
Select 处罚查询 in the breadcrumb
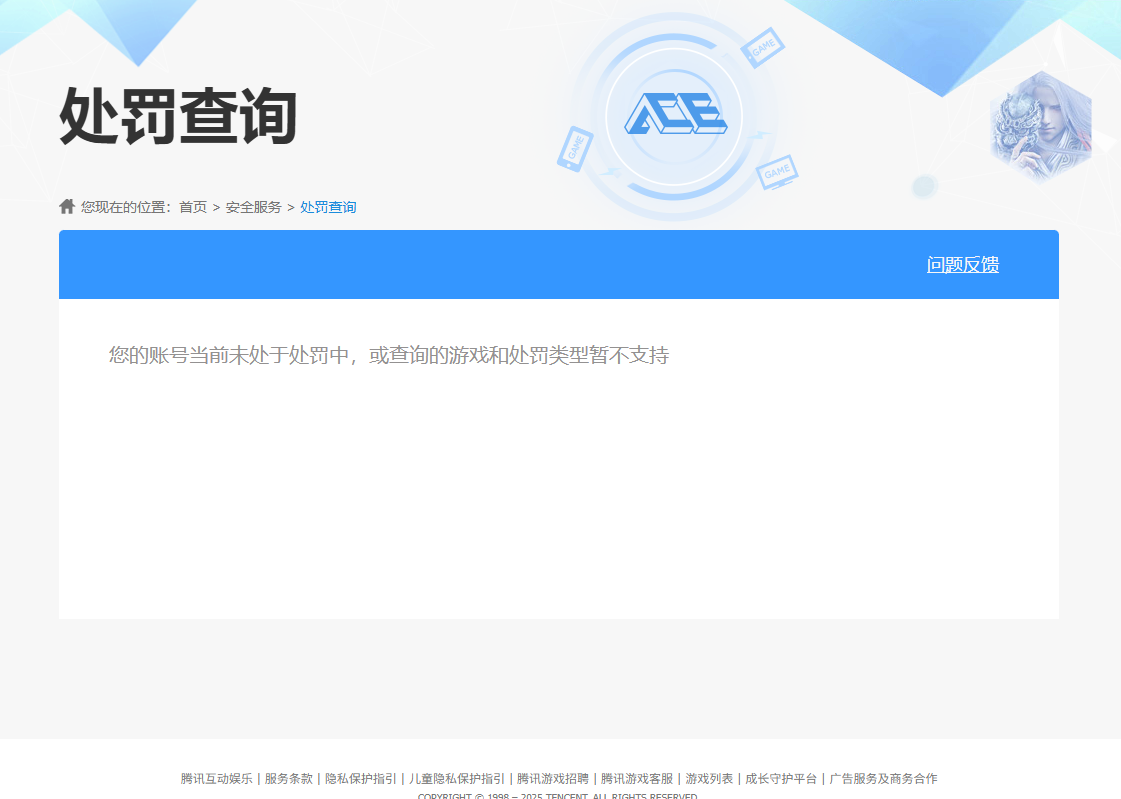tap(326, 207)
